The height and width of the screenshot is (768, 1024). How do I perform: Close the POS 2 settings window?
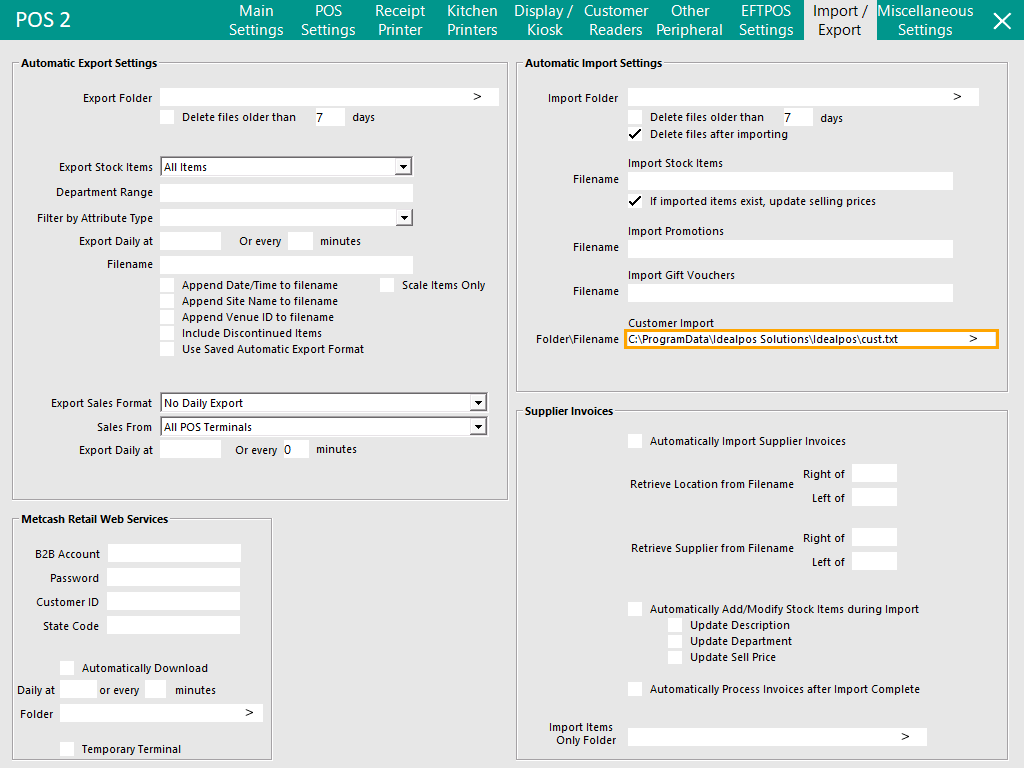[1001, 20]
